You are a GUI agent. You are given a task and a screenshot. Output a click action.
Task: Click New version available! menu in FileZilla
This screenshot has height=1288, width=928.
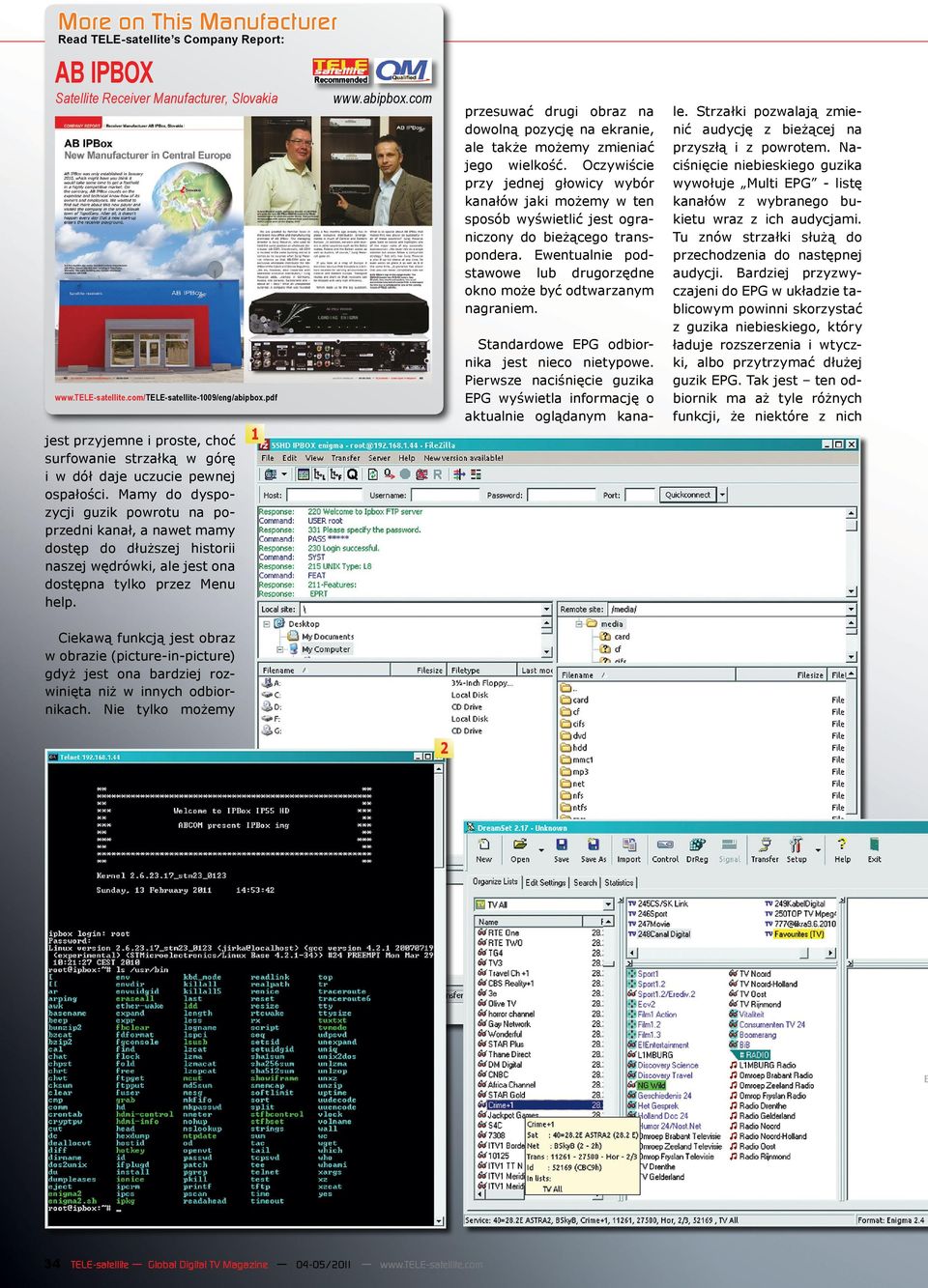tap(463, 458)
